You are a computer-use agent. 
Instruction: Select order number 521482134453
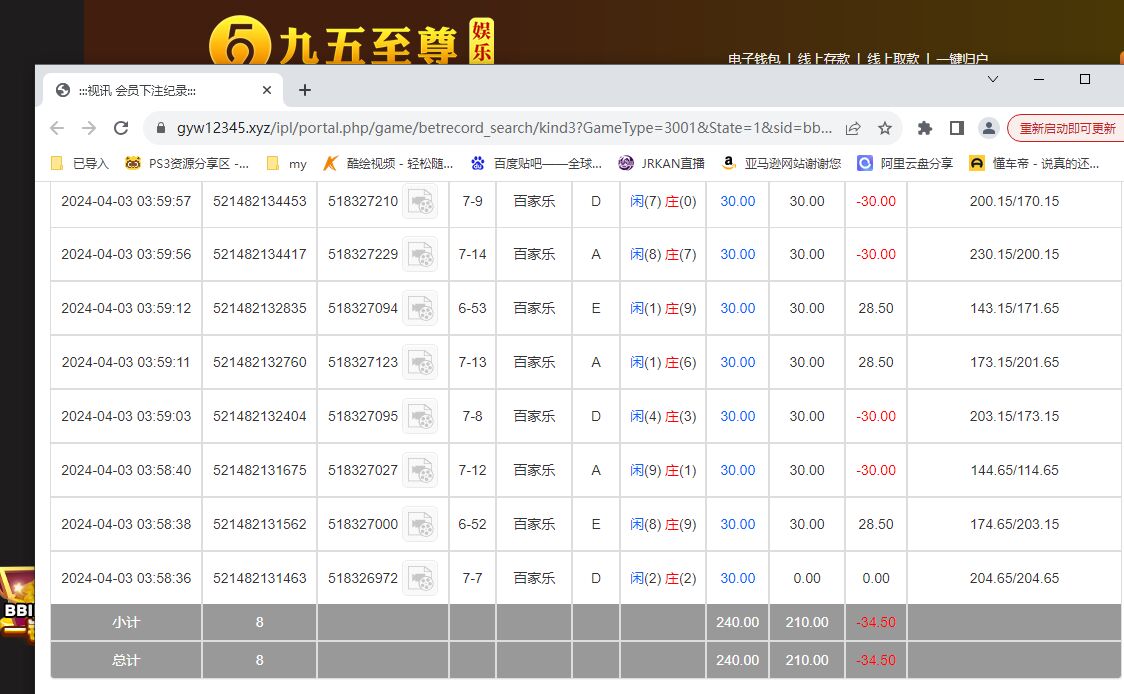[x=259, y=201]
